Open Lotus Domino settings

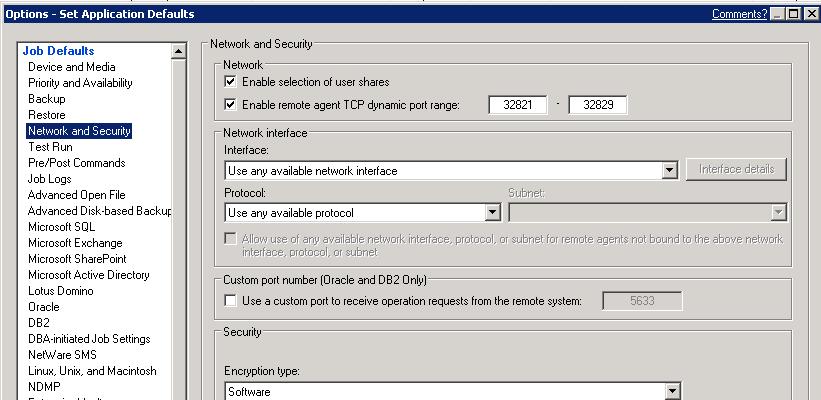click(61, 291)
